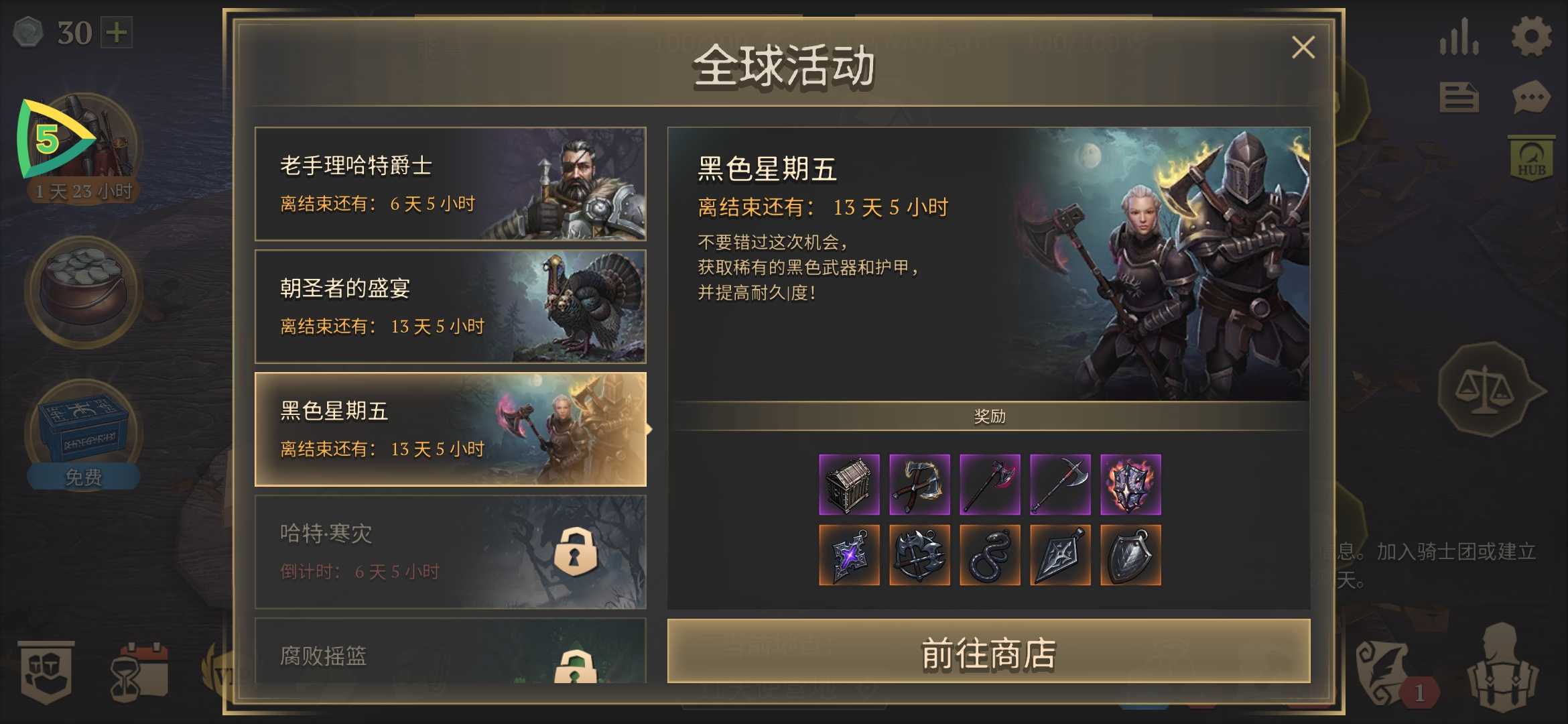Open the chat speech bubble icon
The image size is (1568, 724).
1531,98
